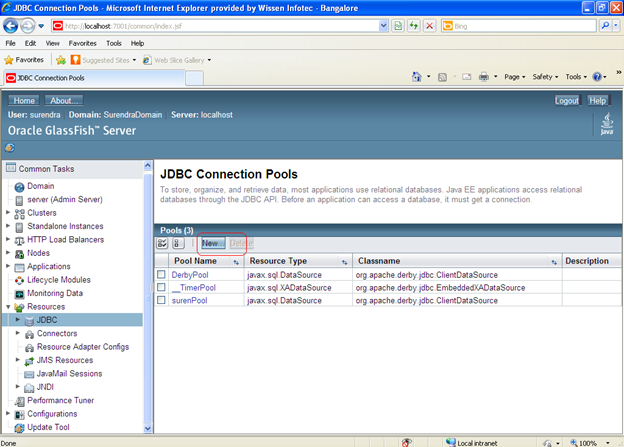Check the __TimerPool row checkbox

point(161,287)
